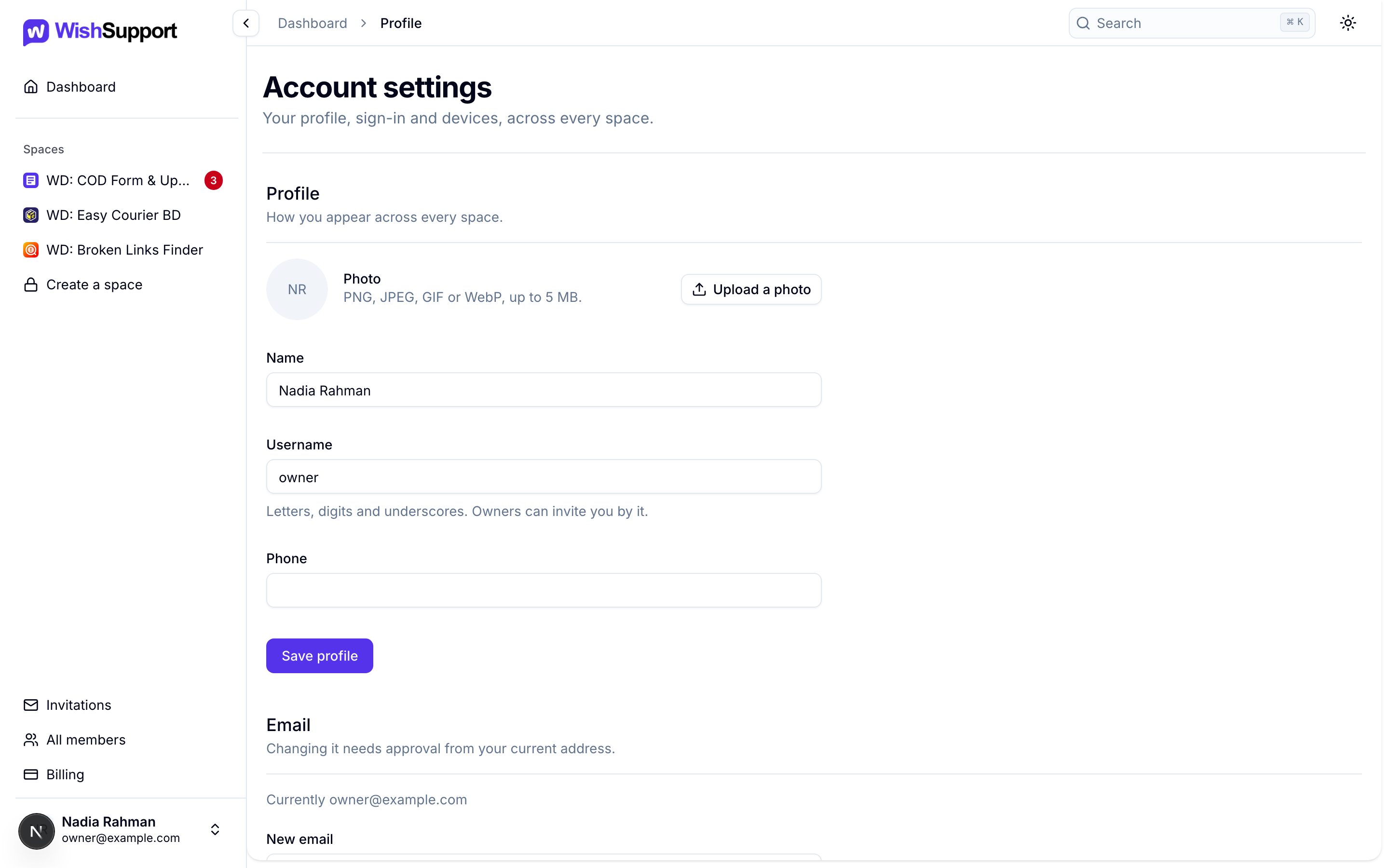
Task: Go to All members
Action: click(x=127, y=740)
